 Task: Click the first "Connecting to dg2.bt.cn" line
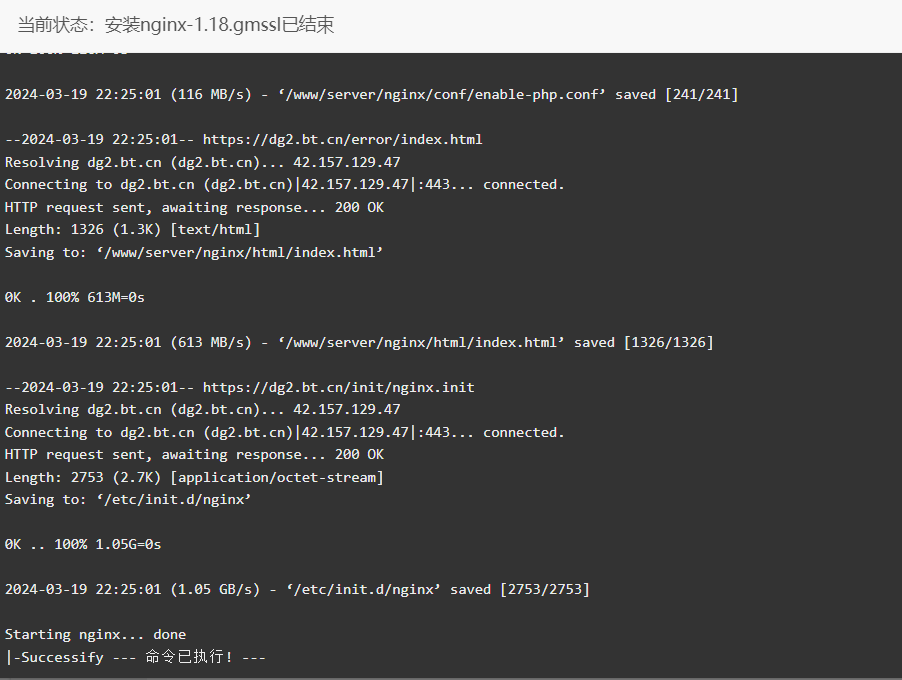285,185
